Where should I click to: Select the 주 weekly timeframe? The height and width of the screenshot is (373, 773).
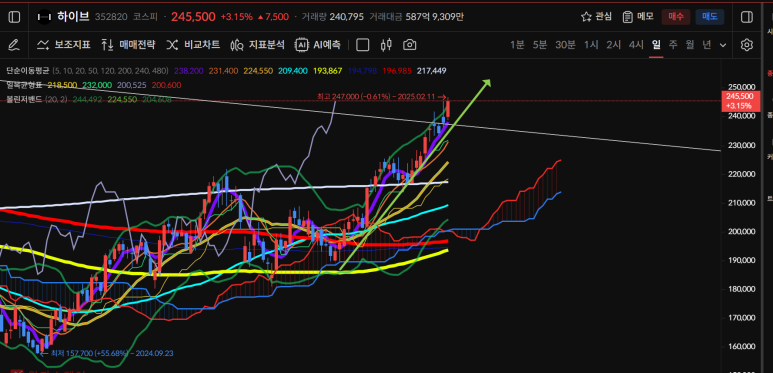click(x=673, y=45)
